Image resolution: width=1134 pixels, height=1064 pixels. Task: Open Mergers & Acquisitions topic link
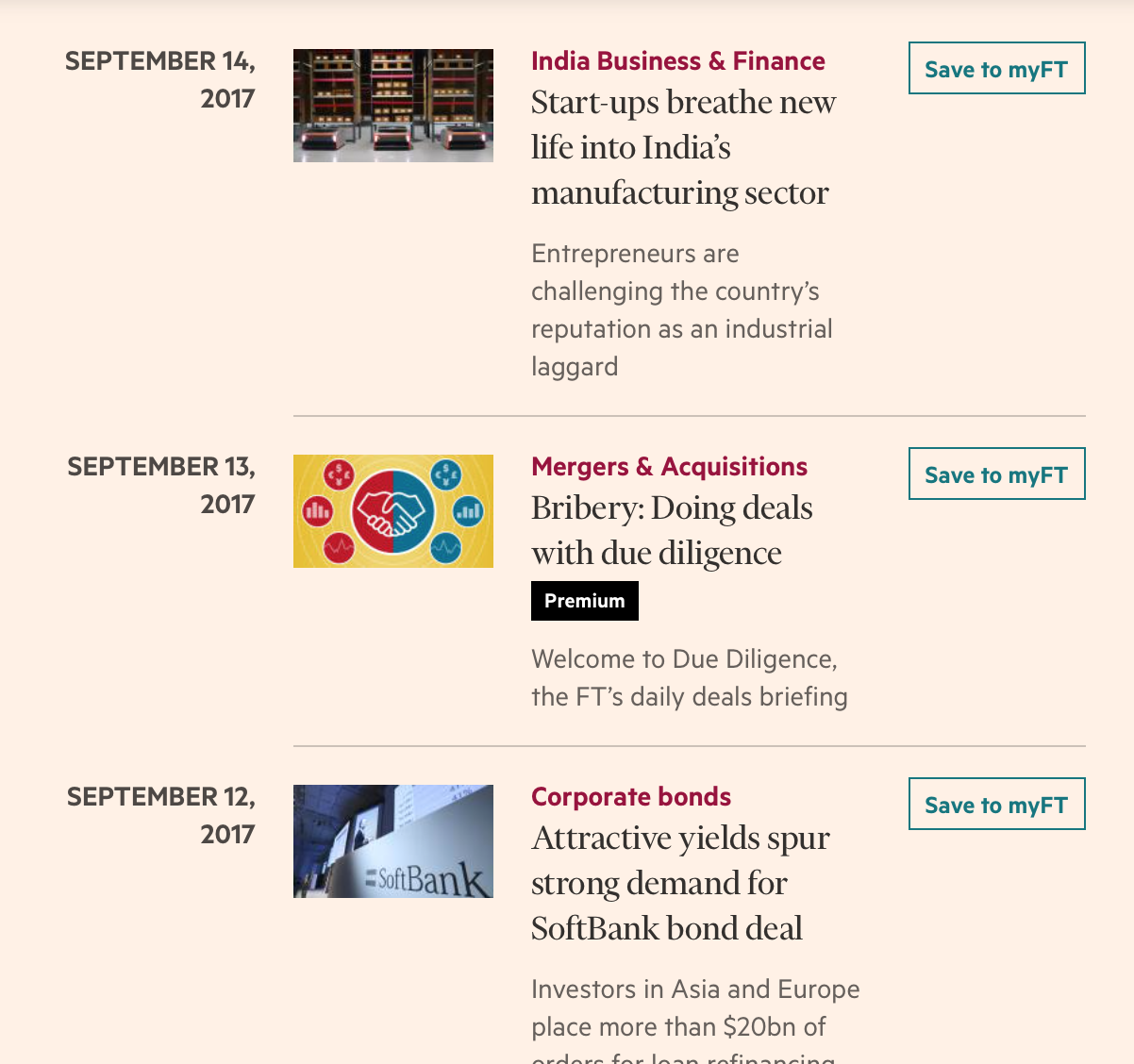(669, 467)
